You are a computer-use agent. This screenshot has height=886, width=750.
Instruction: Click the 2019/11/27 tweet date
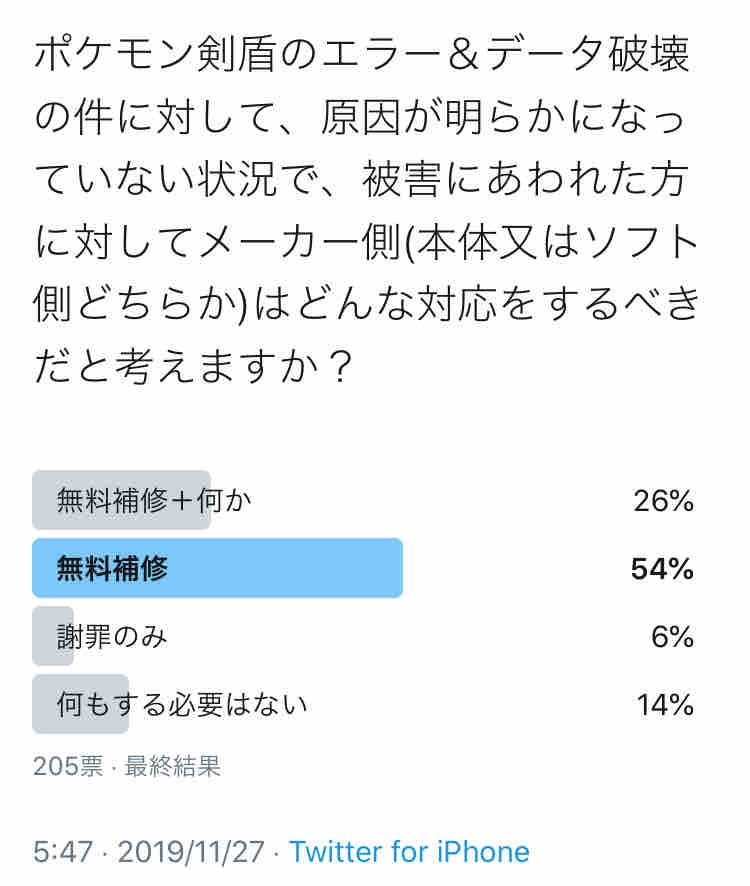[191, 852]
